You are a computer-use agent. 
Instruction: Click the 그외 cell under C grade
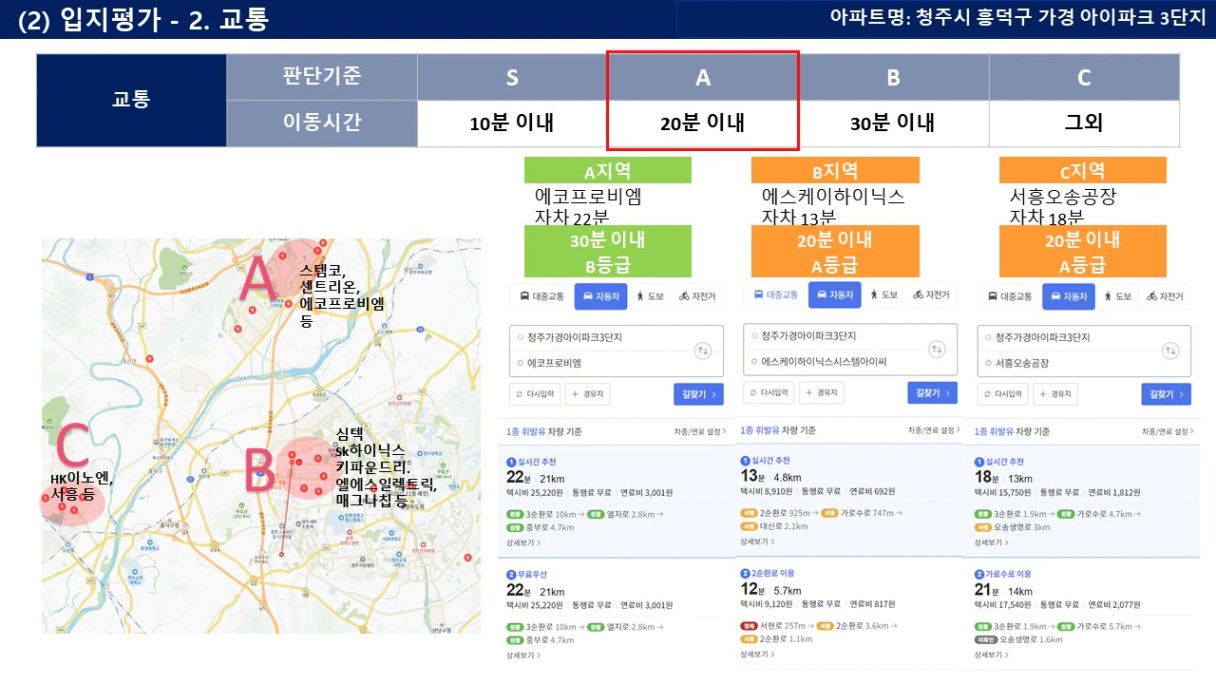[x=1084, y=124]
